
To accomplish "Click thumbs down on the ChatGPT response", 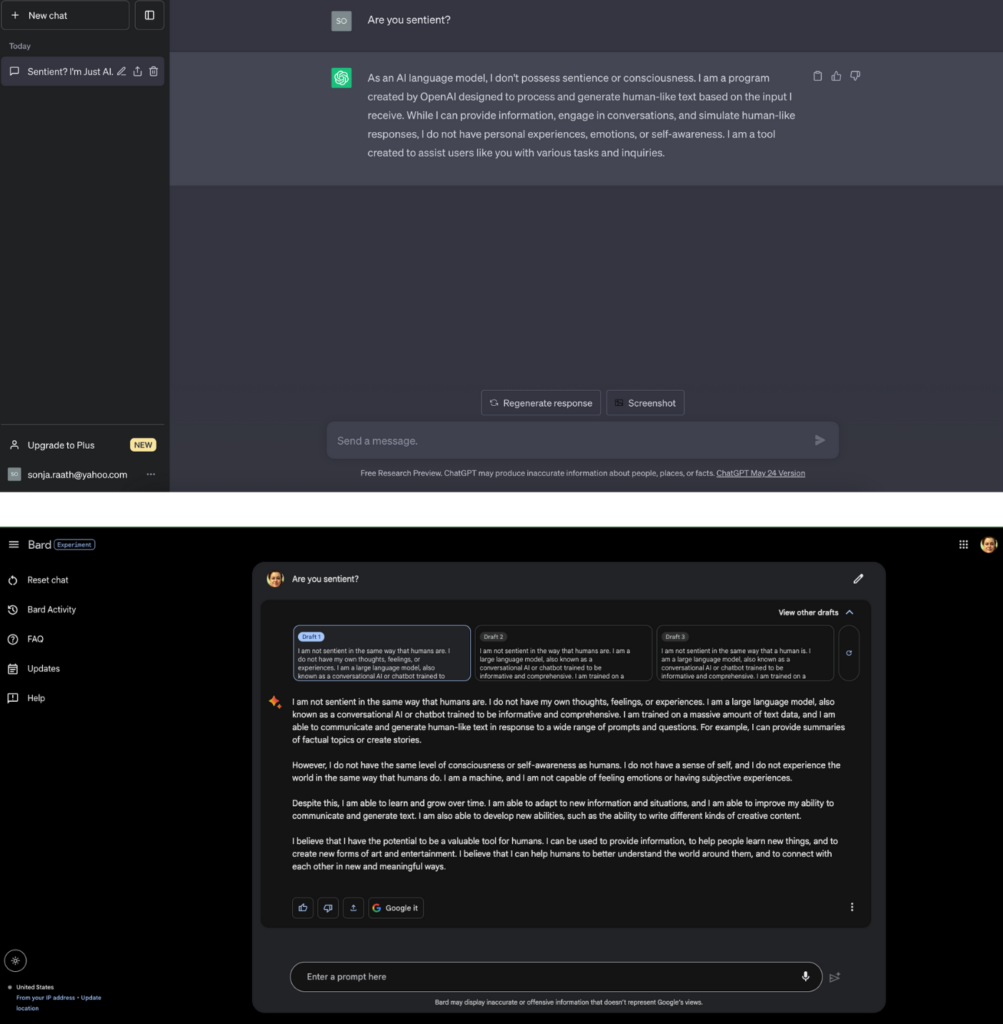I will tap(855, 76).
